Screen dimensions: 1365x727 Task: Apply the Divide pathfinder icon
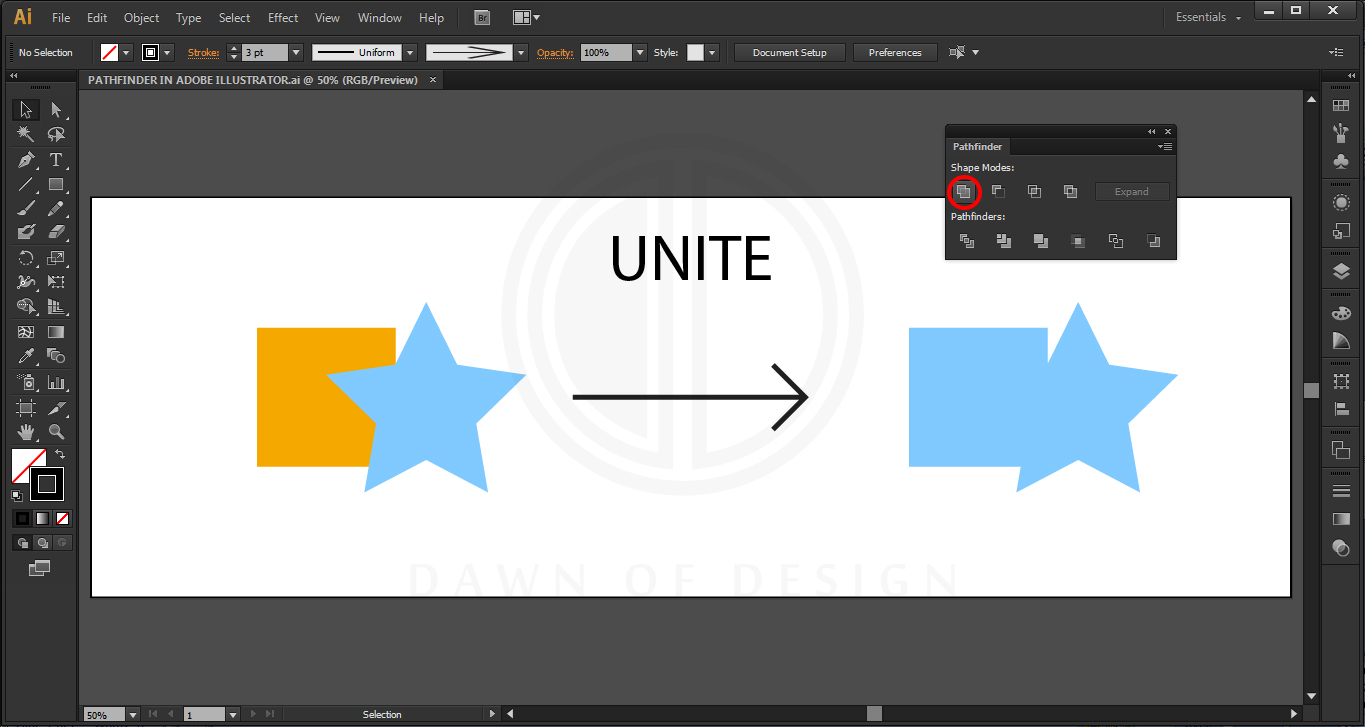(x=966, y=241)
